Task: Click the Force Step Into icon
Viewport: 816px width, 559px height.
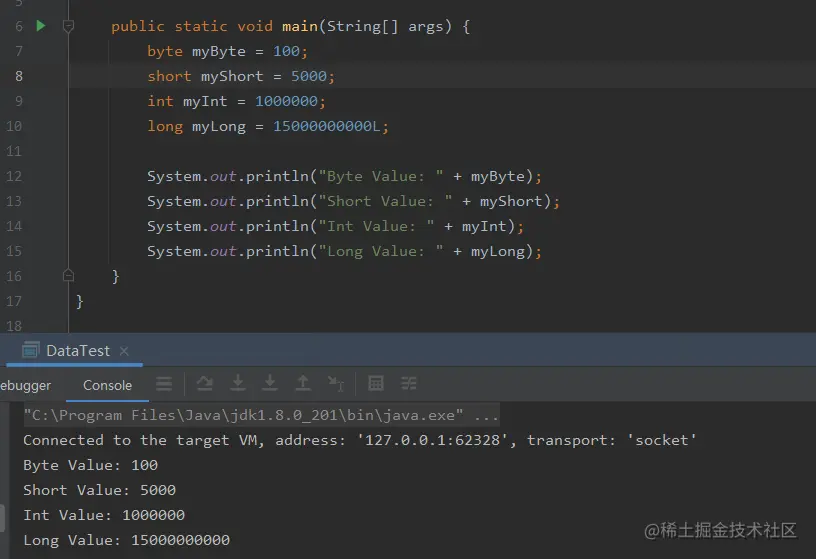Action: coord(270,383)
